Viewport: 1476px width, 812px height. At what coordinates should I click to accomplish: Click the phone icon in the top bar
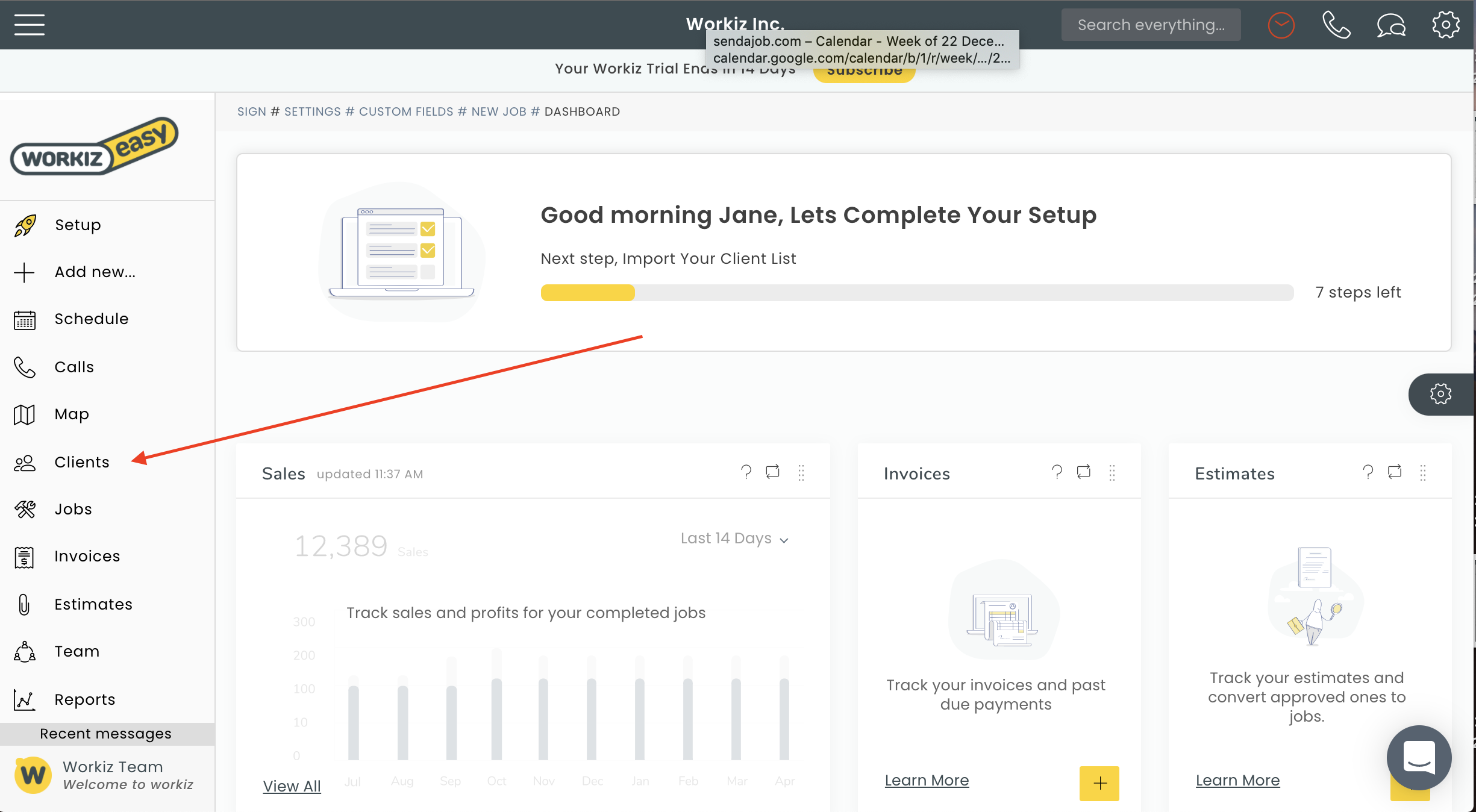(x=1336, y=25)
